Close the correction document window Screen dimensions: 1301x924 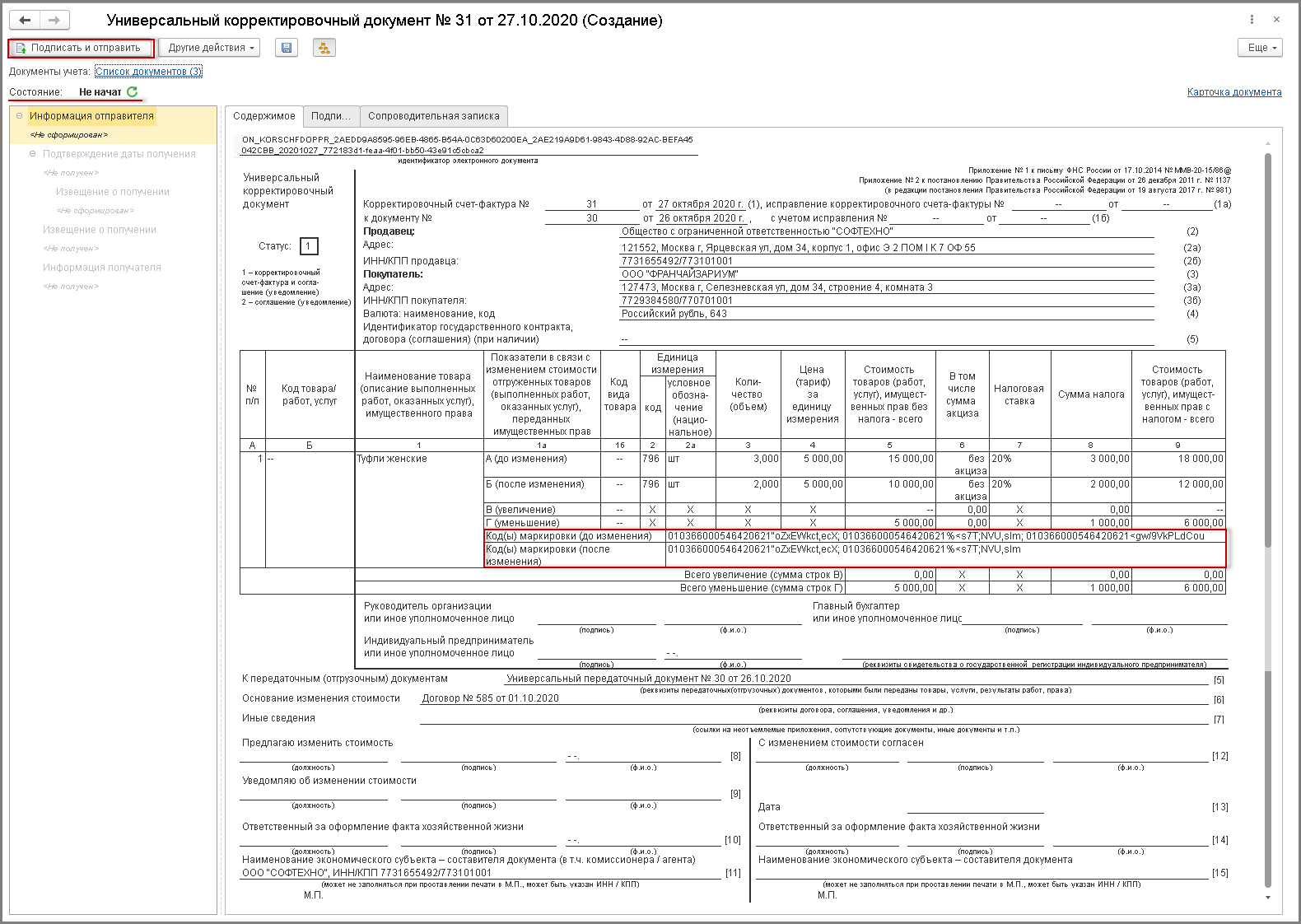pos(1277,20)
